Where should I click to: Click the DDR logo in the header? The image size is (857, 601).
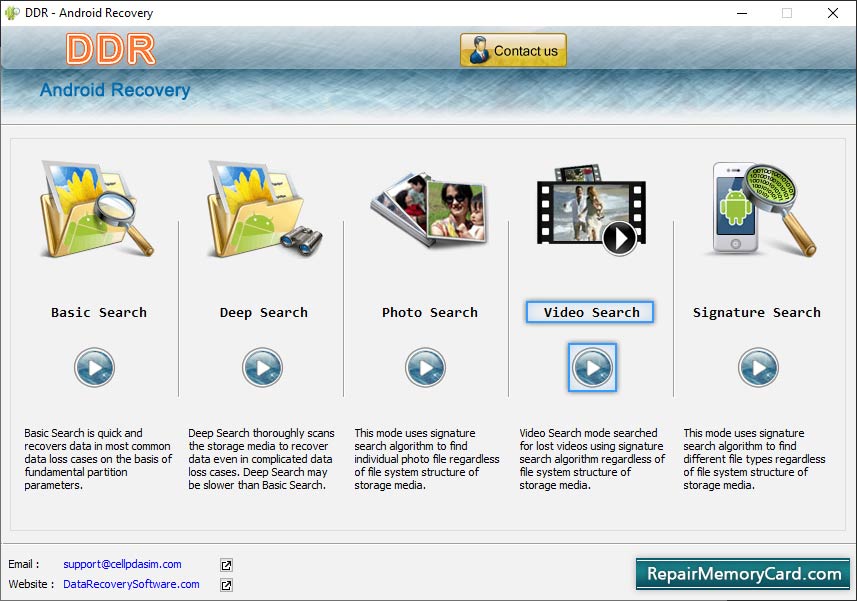tap(111, 50)
